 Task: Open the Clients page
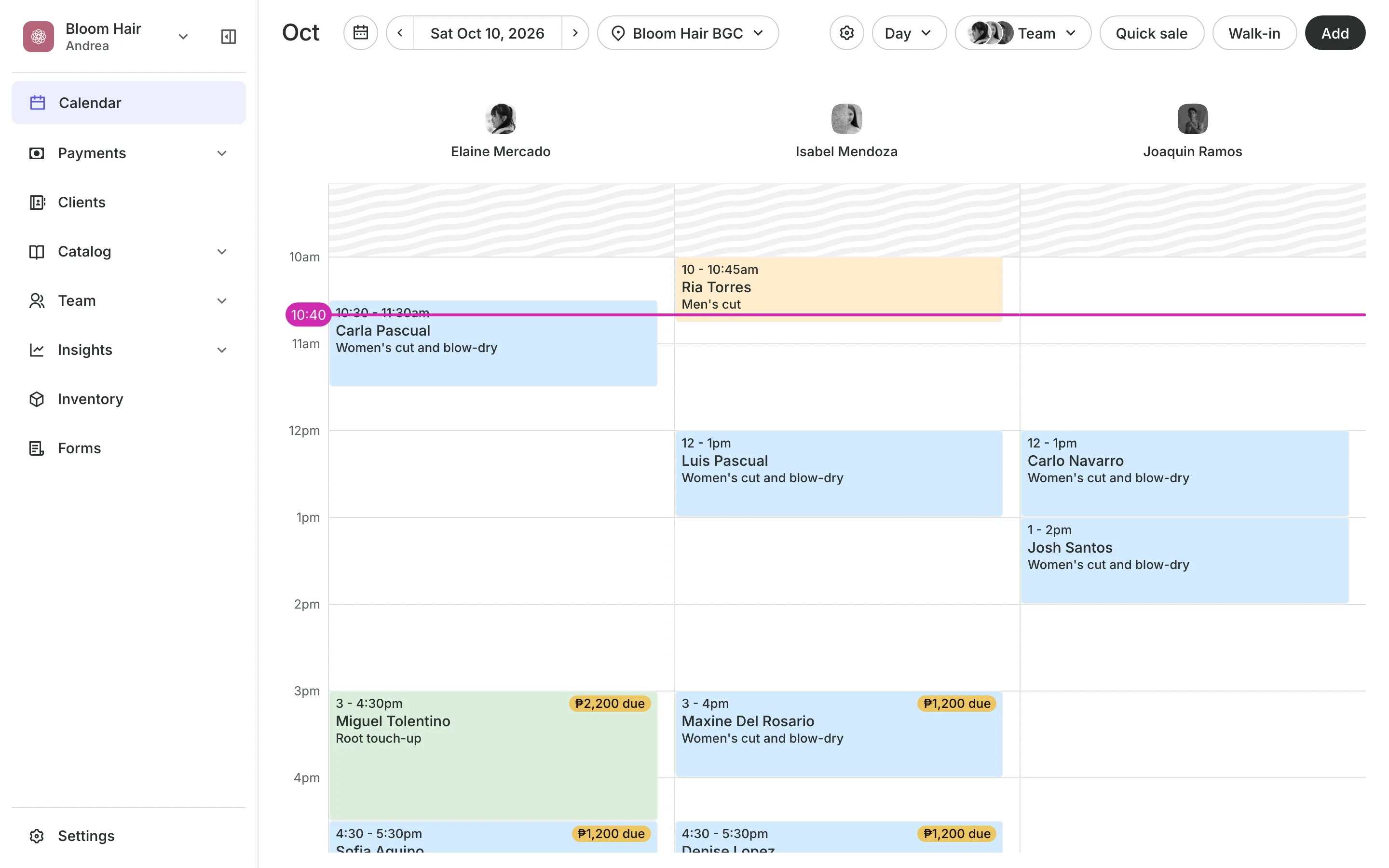coord(129,202)
